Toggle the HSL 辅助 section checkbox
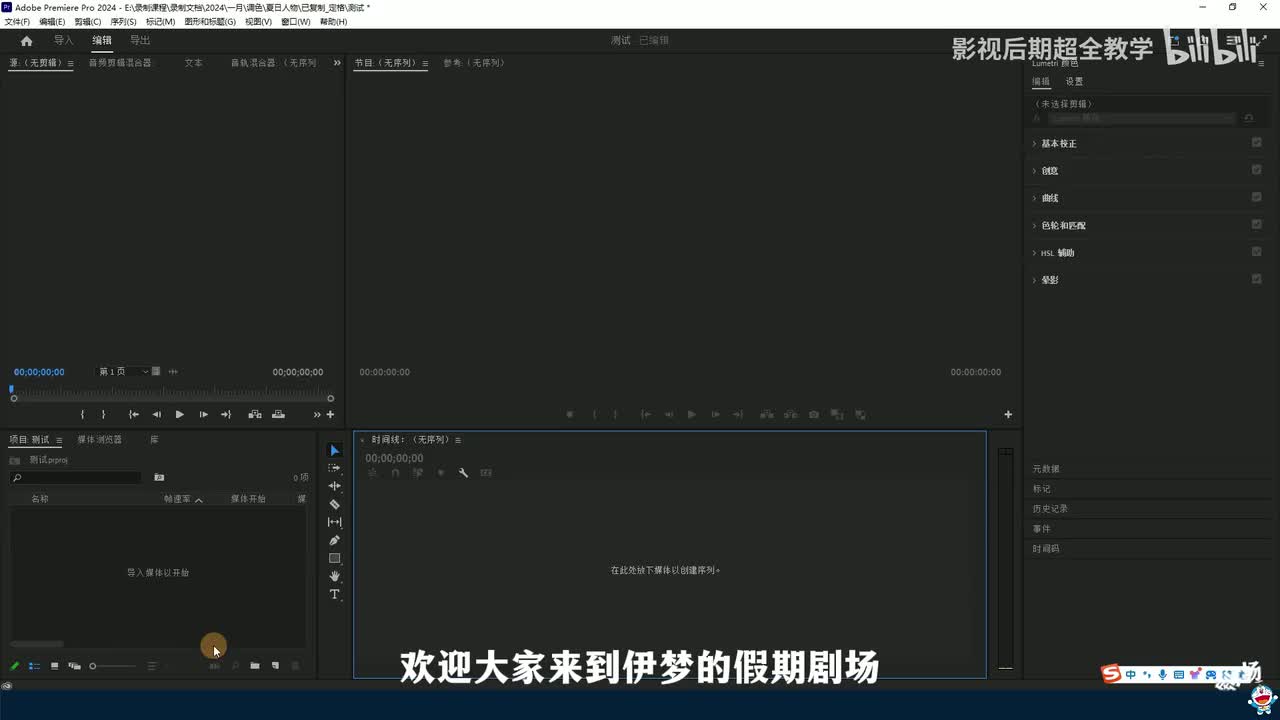Viewport: 1280px width, 720px height. click(1257, 252)
